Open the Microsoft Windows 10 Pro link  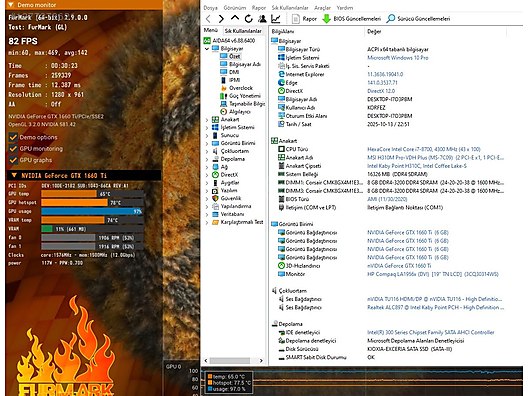(398, 58)
